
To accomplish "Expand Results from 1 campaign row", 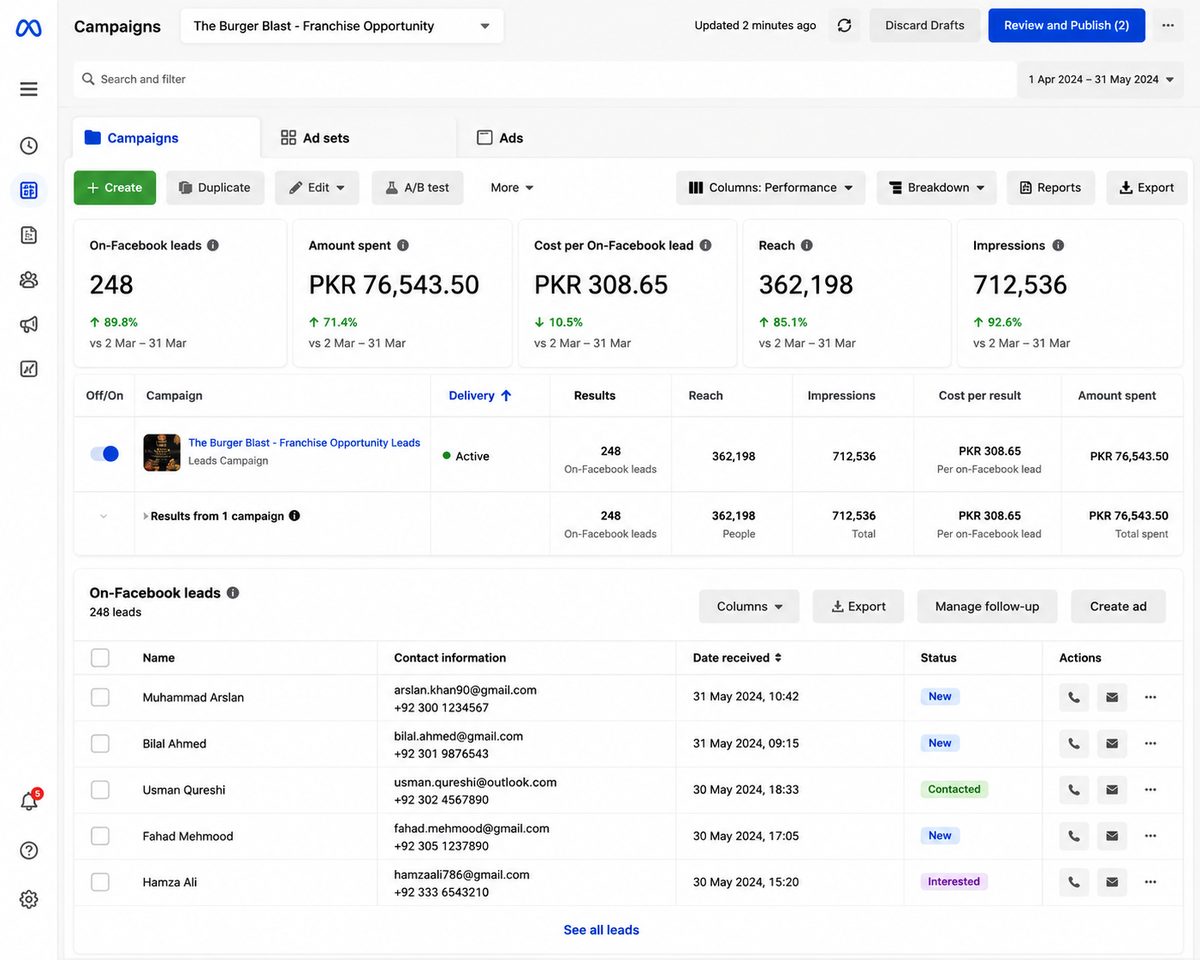I will [x=146, y=516].
